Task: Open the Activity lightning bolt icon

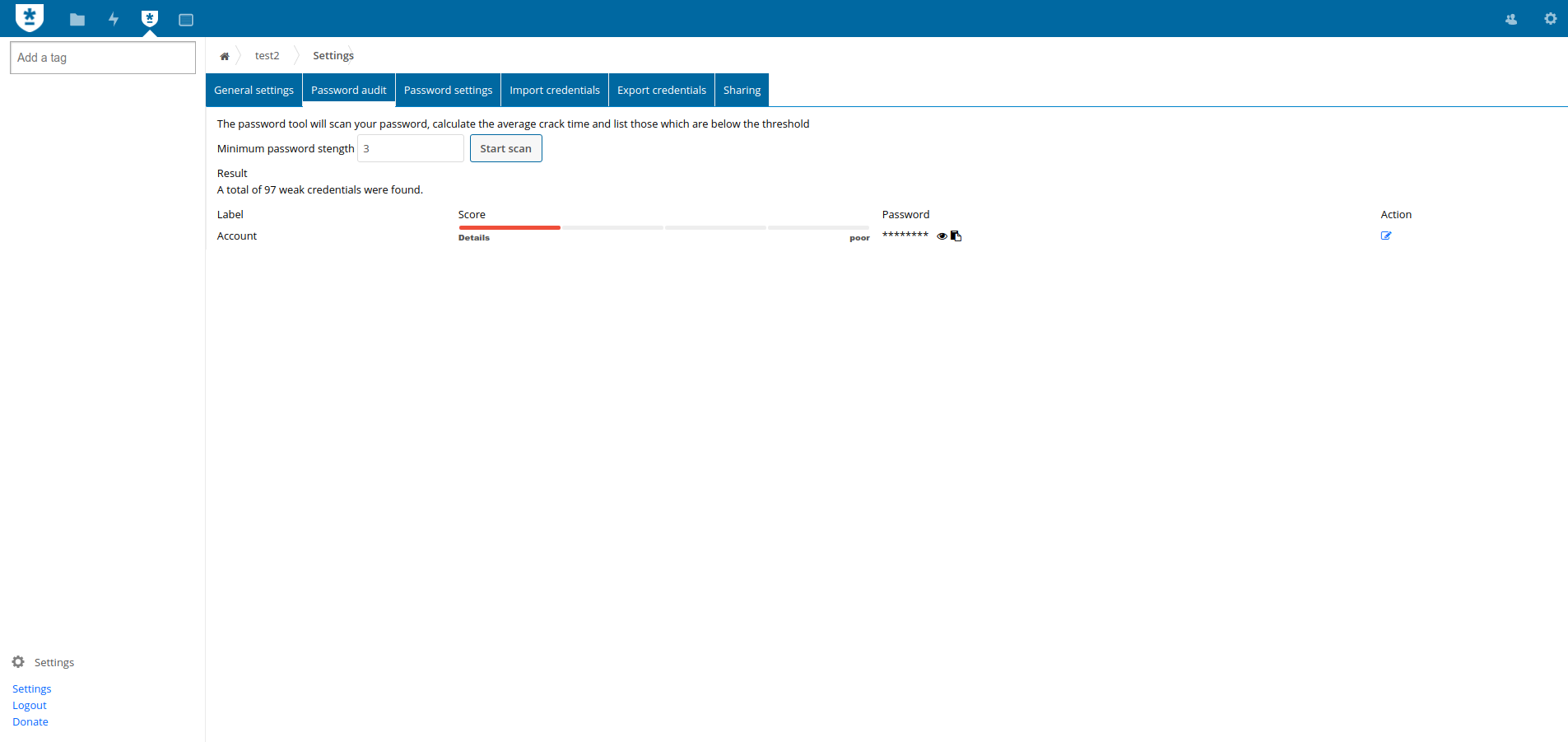Action: click(114, 19)
